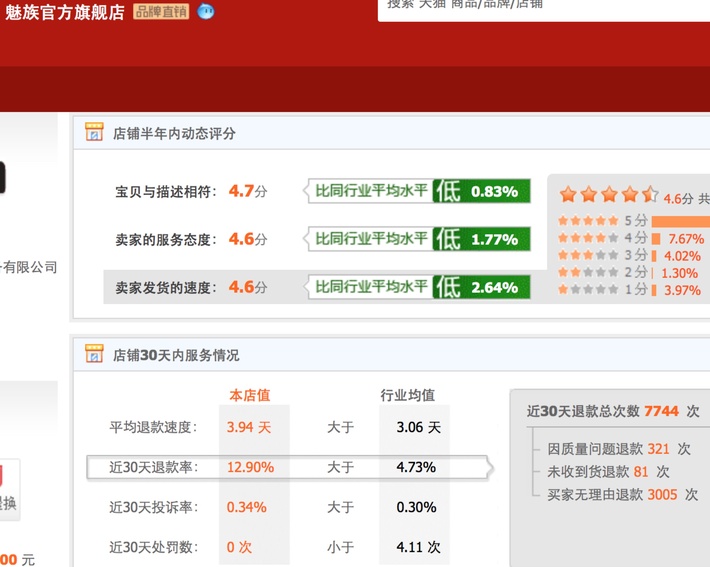
Task: Click the 0.34% complaint rate value
Action: tap(247, 507)
